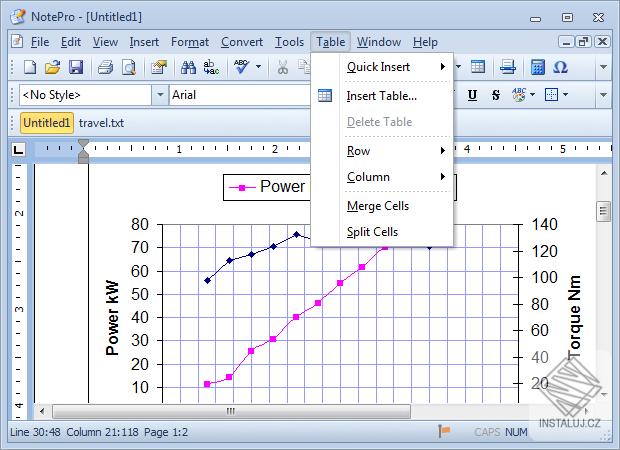Click the NUM indicator in status bar
This screenshot has width=620, height=450.
516,432
